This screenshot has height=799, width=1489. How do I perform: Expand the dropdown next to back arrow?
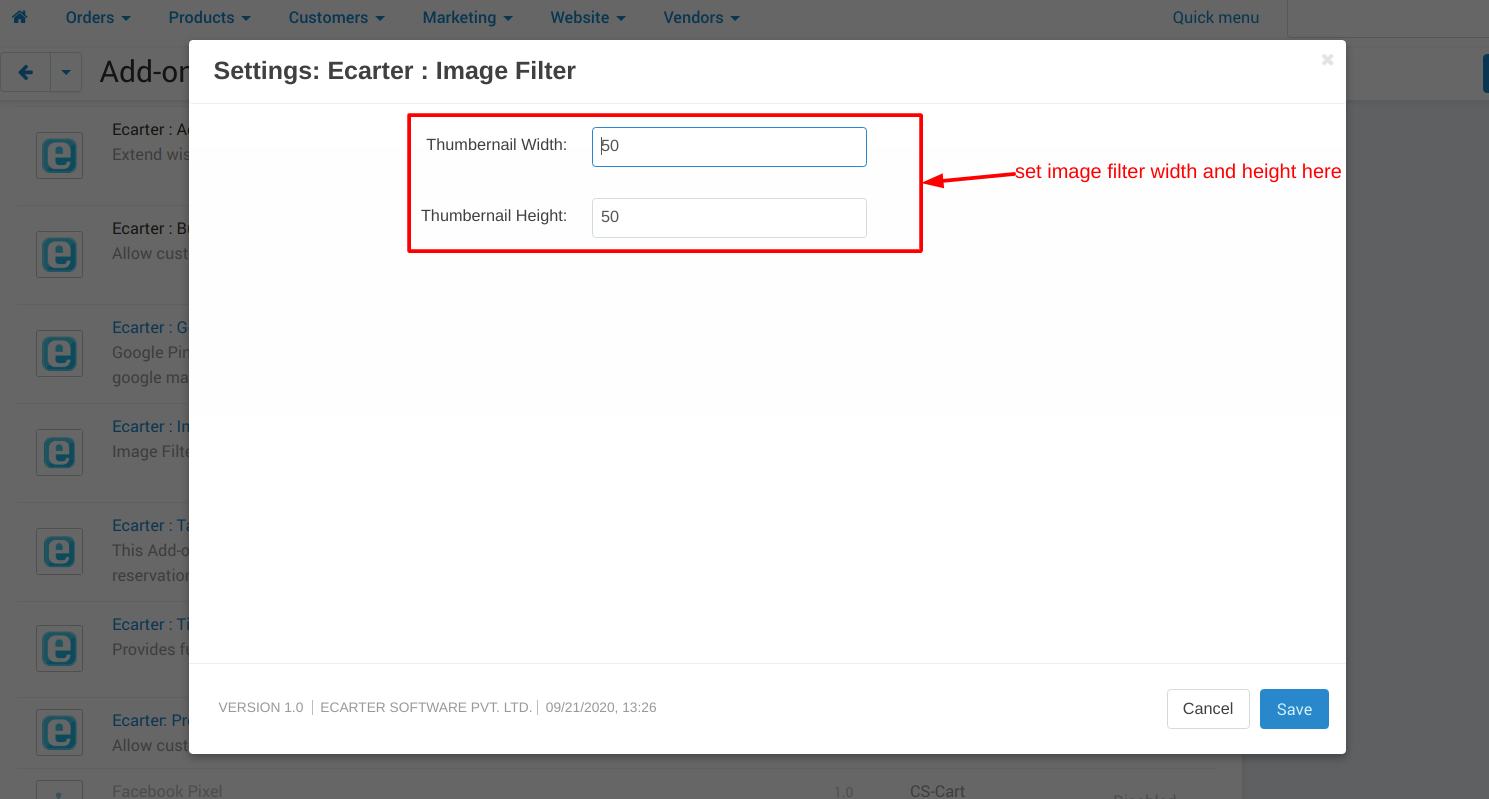coord(66,73)
